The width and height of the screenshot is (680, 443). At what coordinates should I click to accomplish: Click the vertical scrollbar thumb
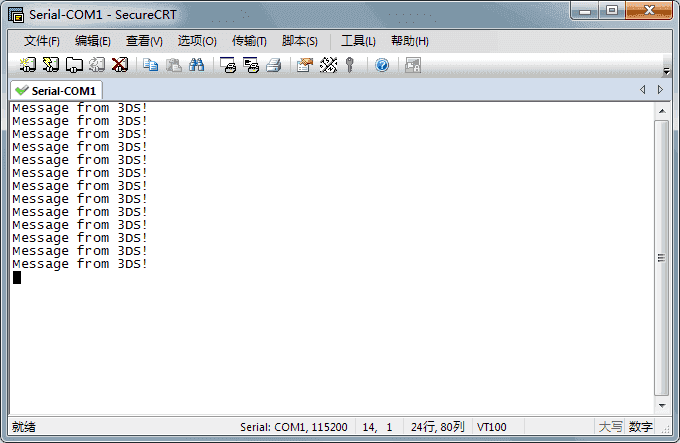[661, 258]
